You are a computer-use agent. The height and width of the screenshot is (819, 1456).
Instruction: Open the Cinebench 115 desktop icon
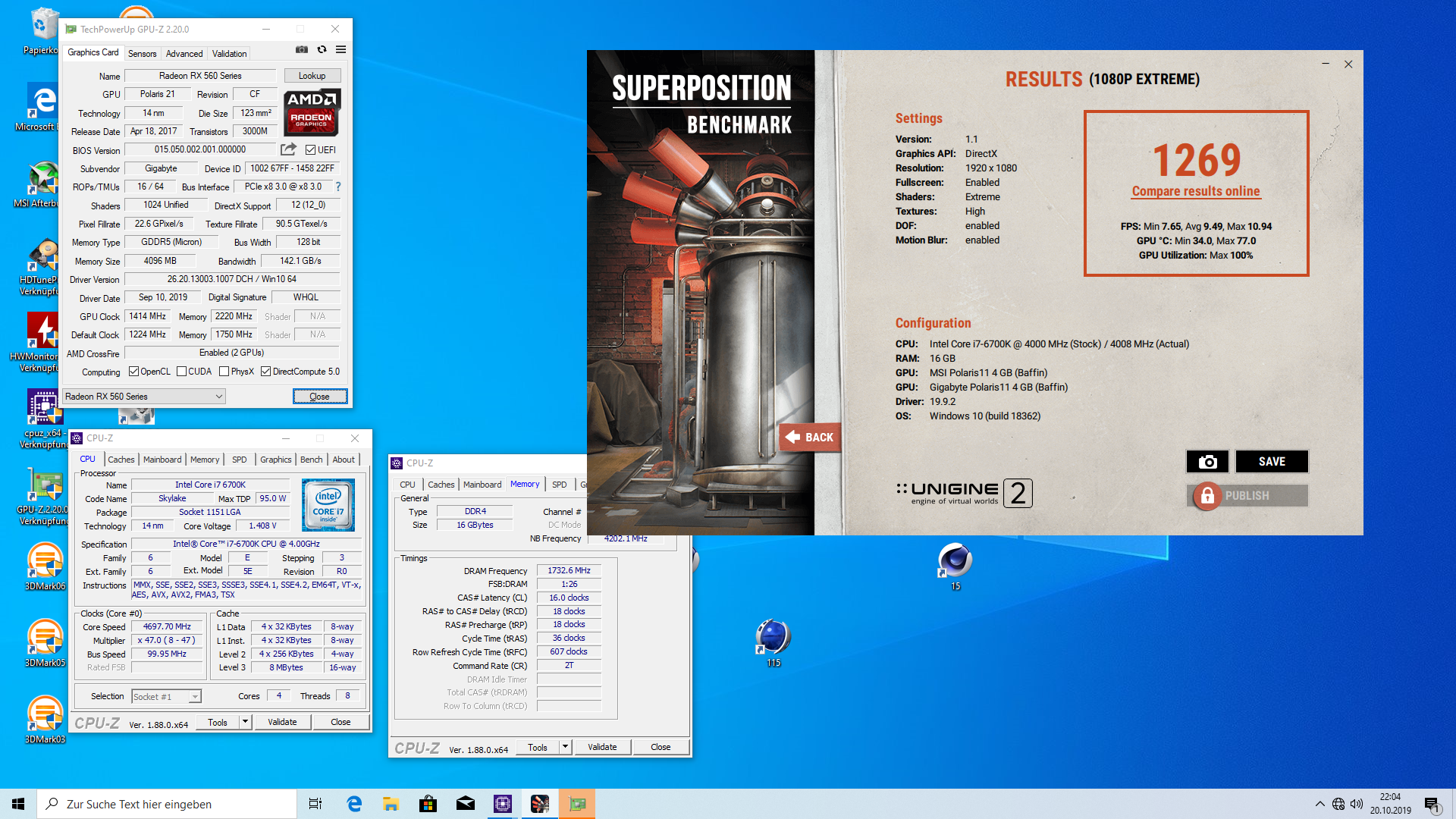[x=773, y=644]
